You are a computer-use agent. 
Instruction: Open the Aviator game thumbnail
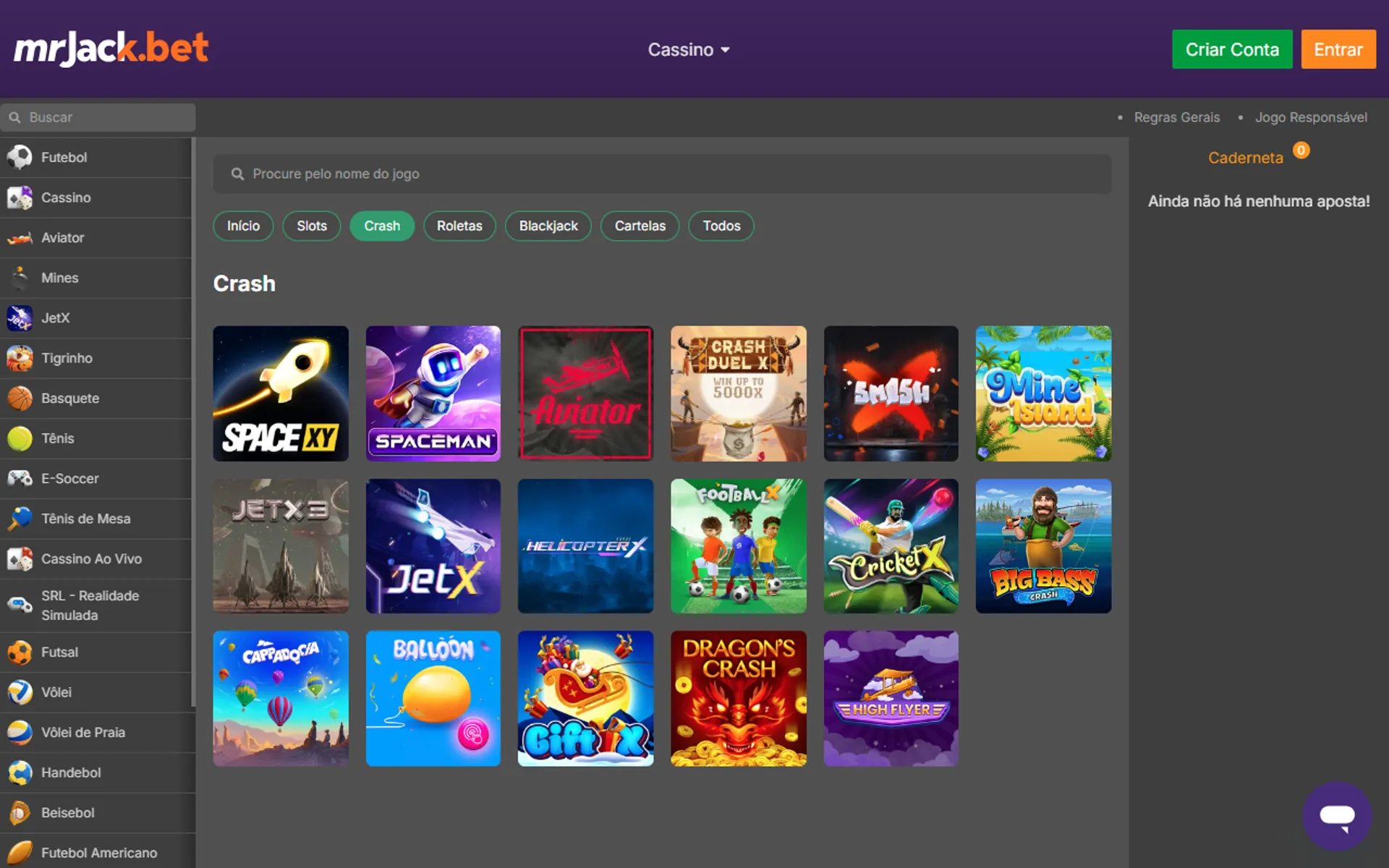pos(586,393)
